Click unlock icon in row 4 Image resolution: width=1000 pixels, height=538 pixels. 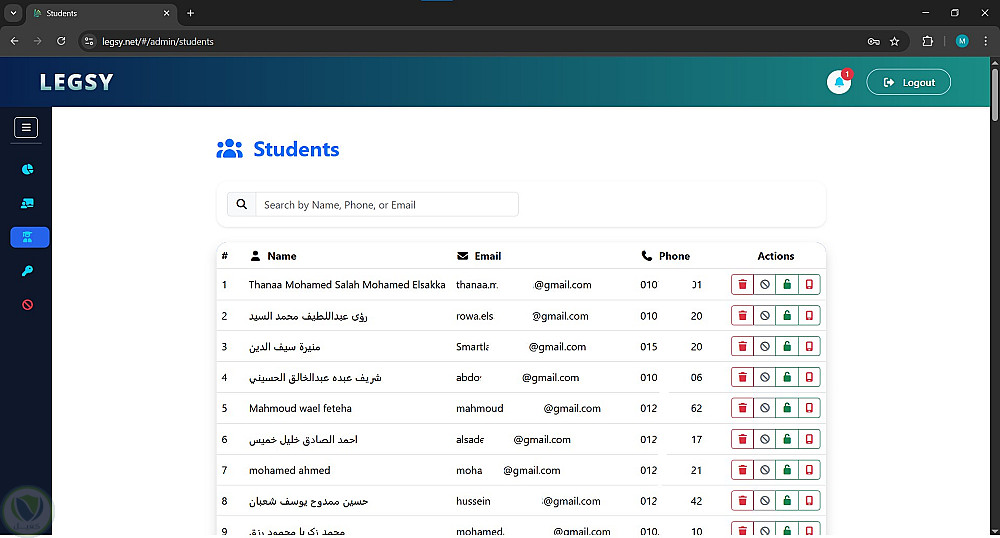click(x=787, y=377)
